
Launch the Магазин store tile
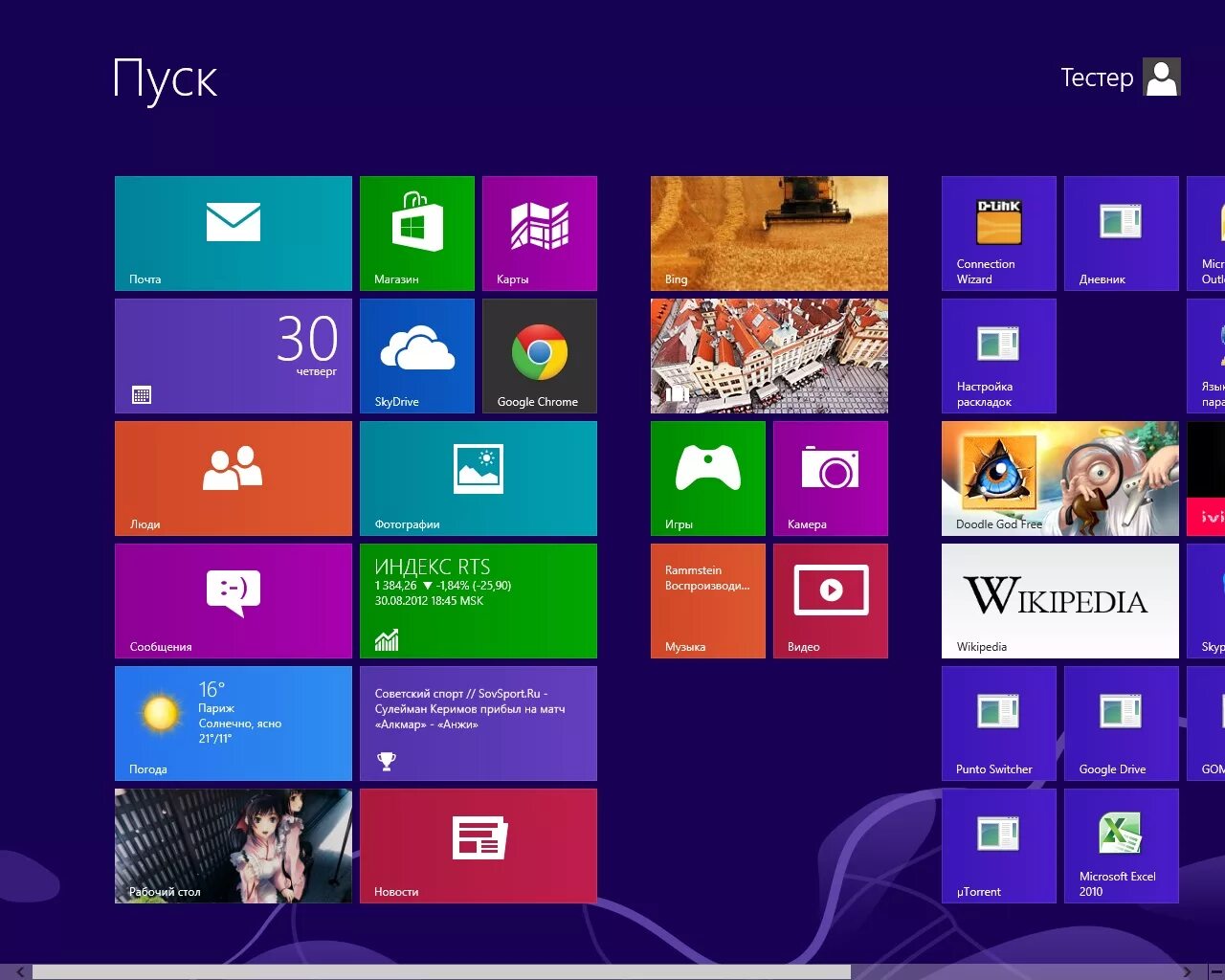point(417,234)
